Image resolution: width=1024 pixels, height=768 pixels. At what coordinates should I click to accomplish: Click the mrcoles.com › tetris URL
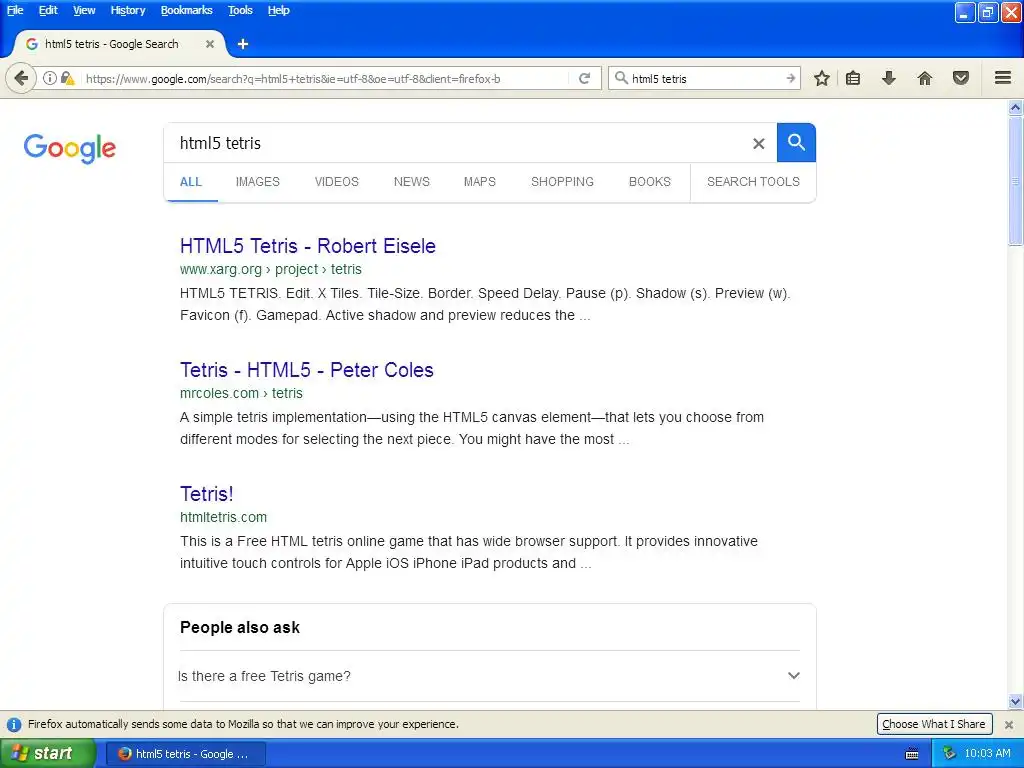(x=241, y=393)
